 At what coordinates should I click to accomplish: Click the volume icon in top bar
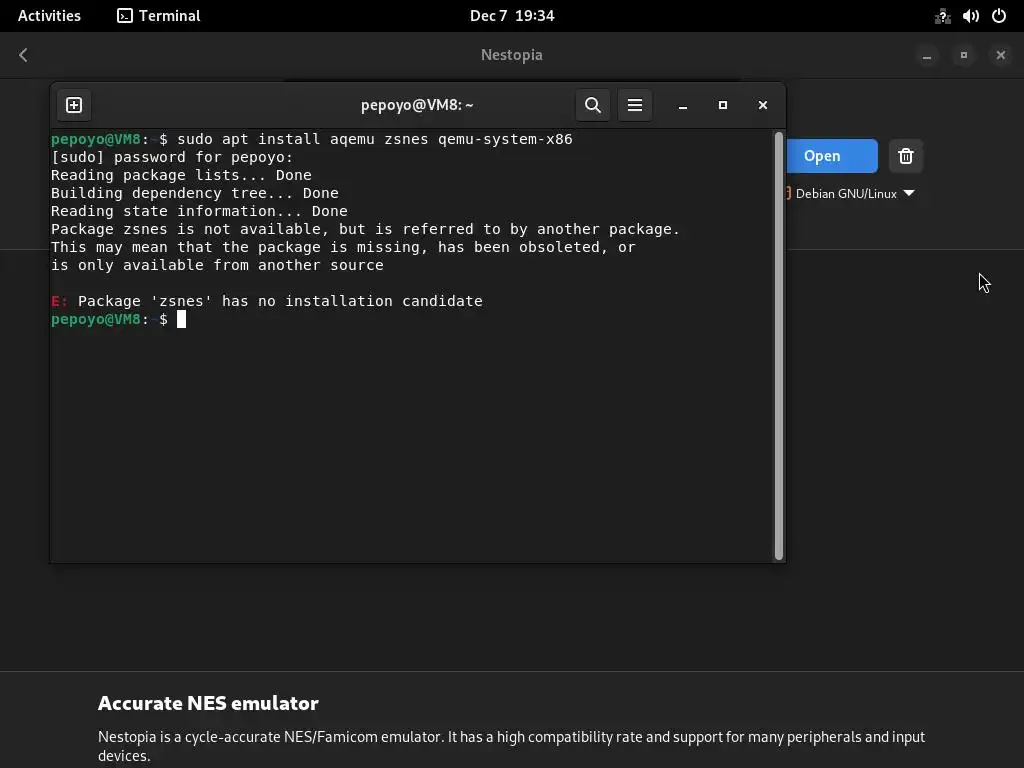pyautogui.click(x=970, y=16)
